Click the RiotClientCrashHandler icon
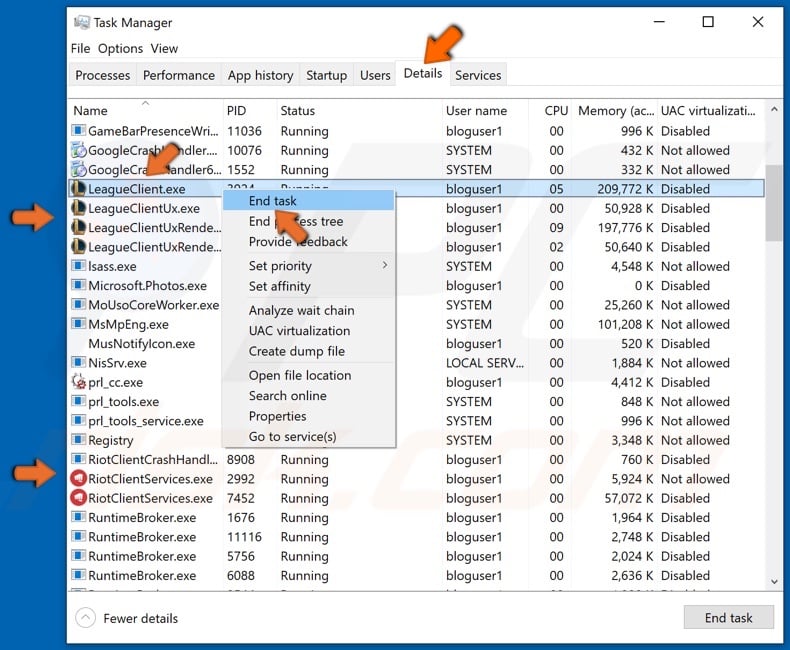Viewport: 790px width, 650px height. pyautogui.click(x=78, y=459)
